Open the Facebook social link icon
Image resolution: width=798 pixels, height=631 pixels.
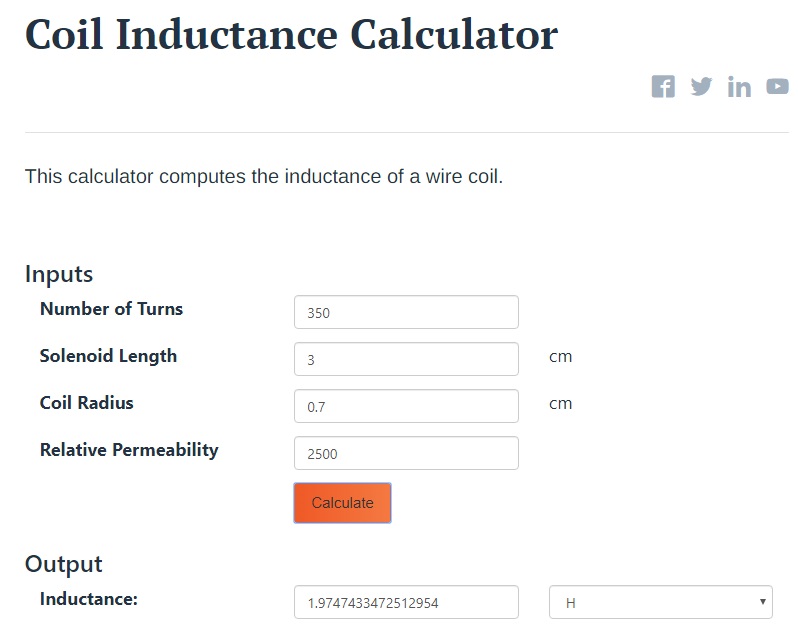(663, 87)
